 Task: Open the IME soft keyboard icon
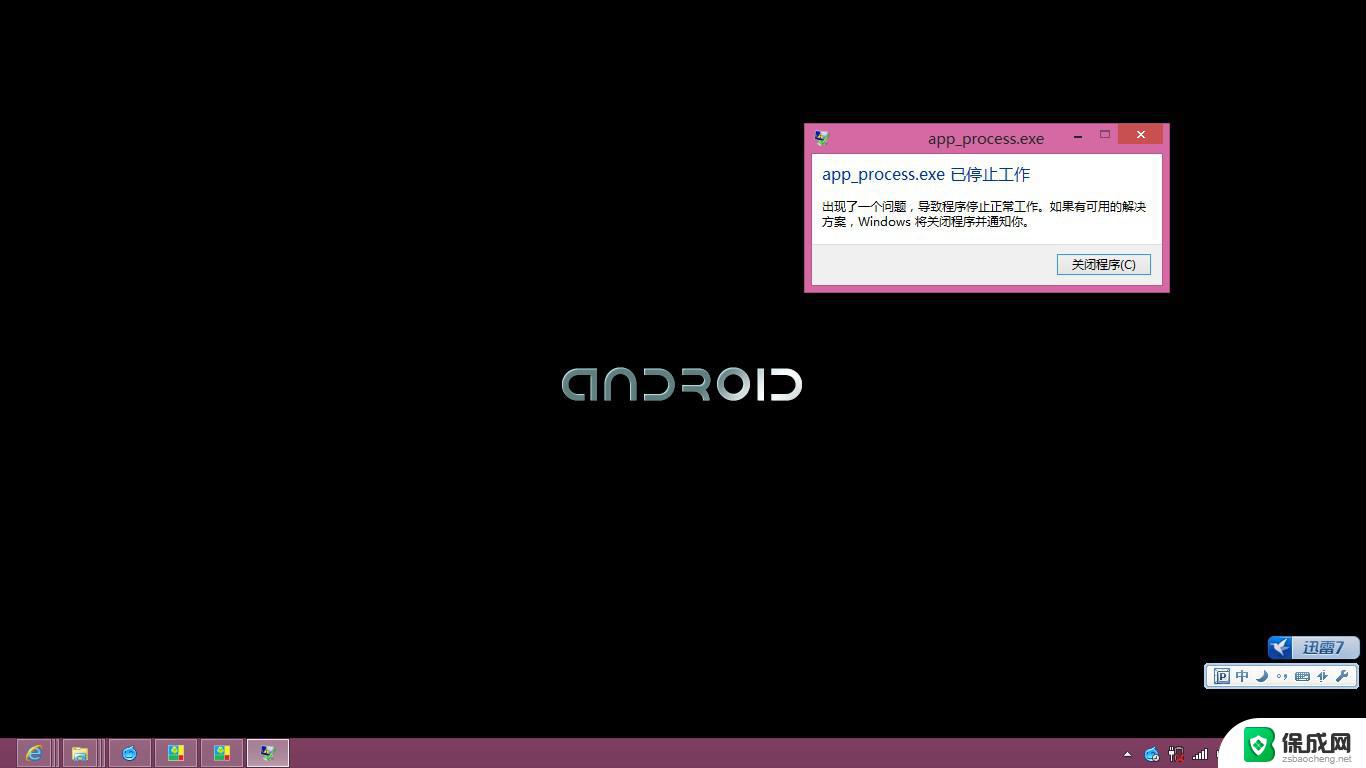click(1302, 676)
